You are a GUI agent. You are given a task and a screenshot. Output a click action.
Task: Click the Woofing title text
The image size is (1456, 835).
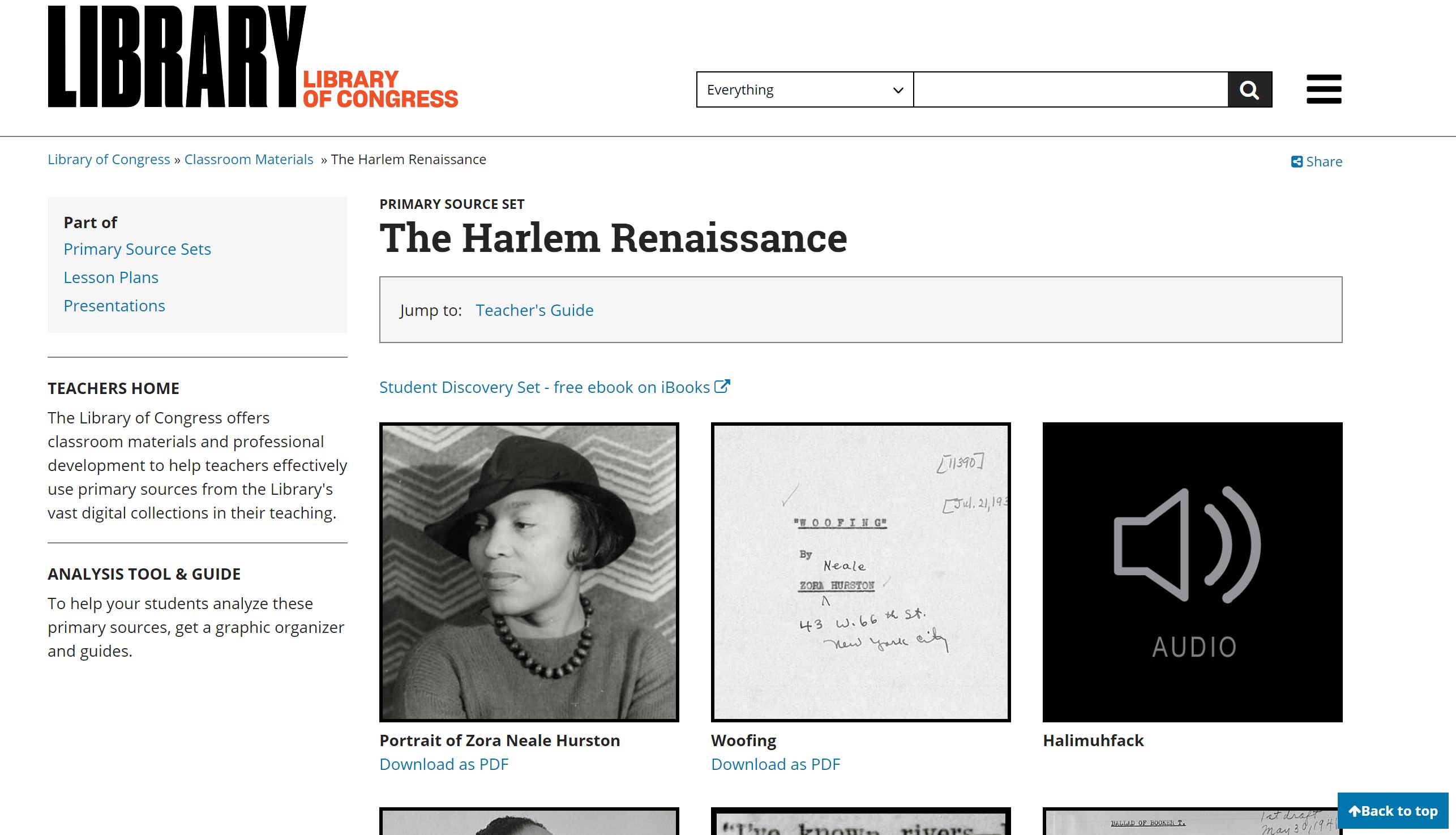[x=743, y=740]
